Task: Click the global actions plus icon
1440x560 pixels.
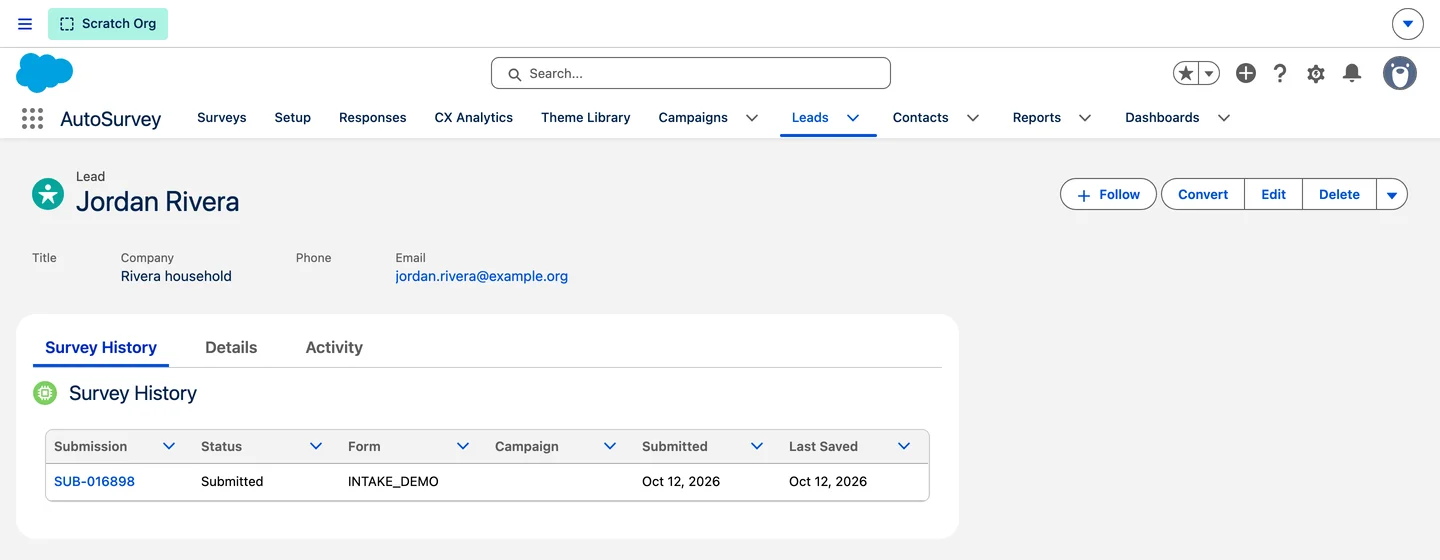Action: pyautogui.click(x=1245, y=73)
